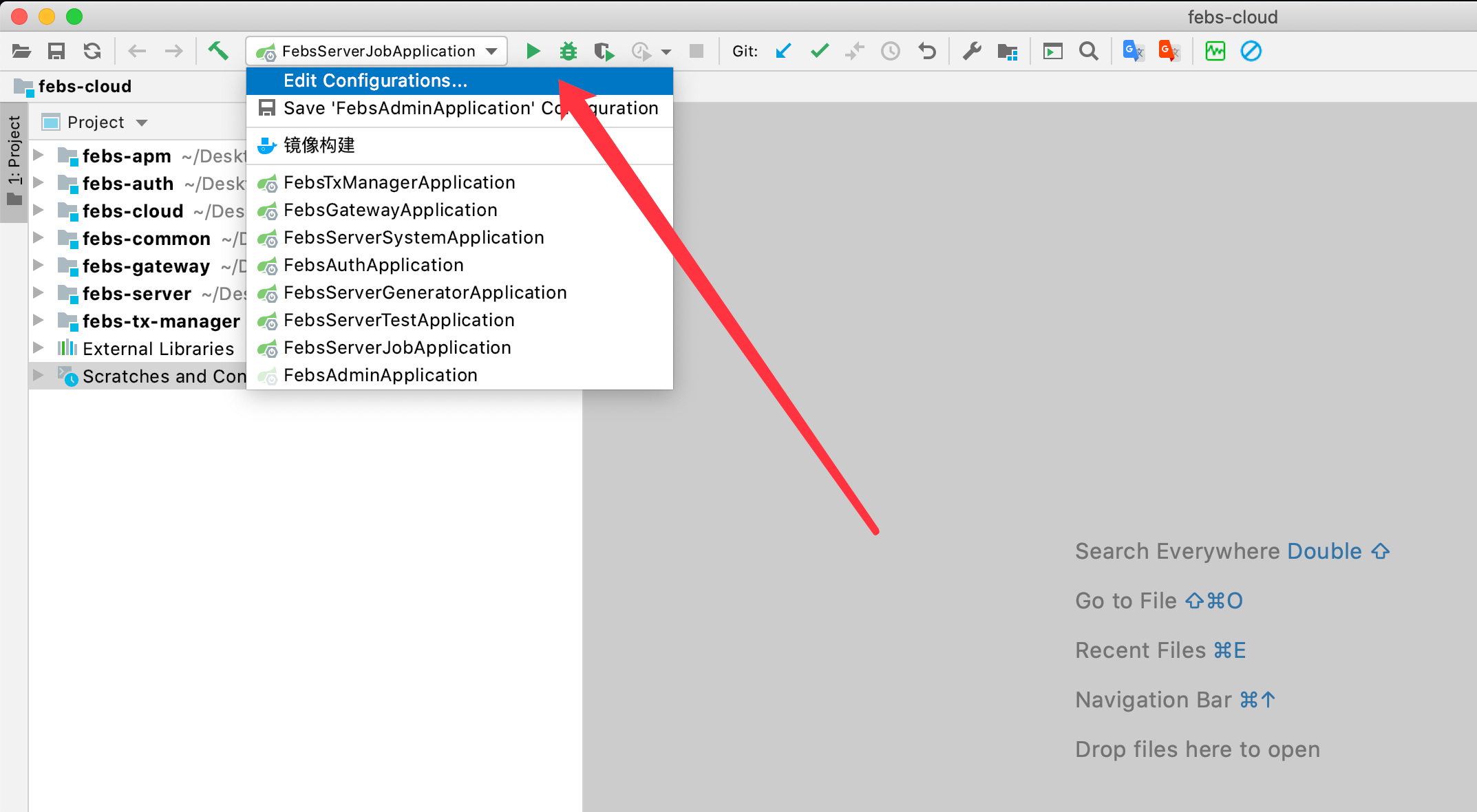Open Search Everywhere magnifier icon
The height and width of the screenshot is (812, 1477).
(x=1089, y=51)
